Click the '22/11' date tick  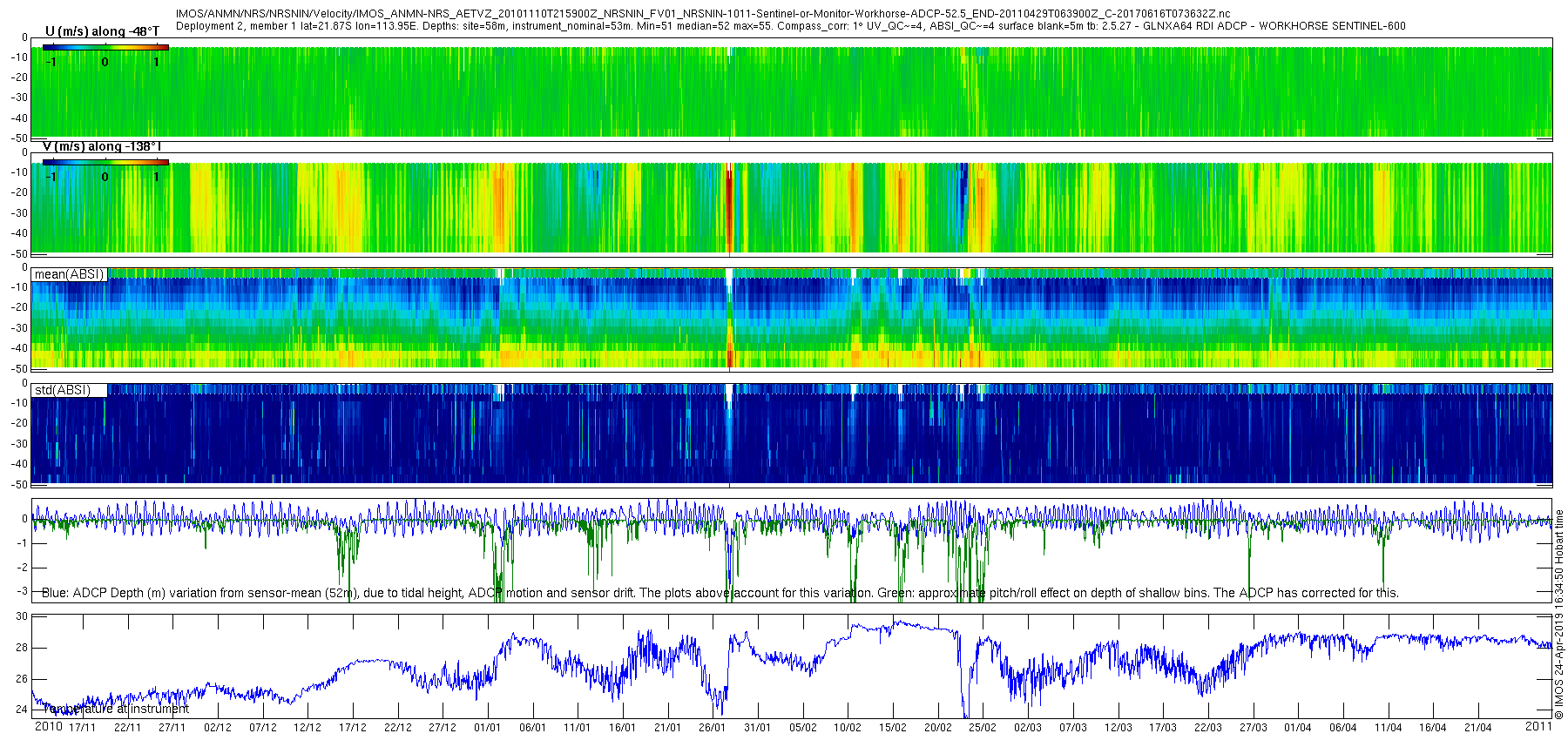(127, 728)
